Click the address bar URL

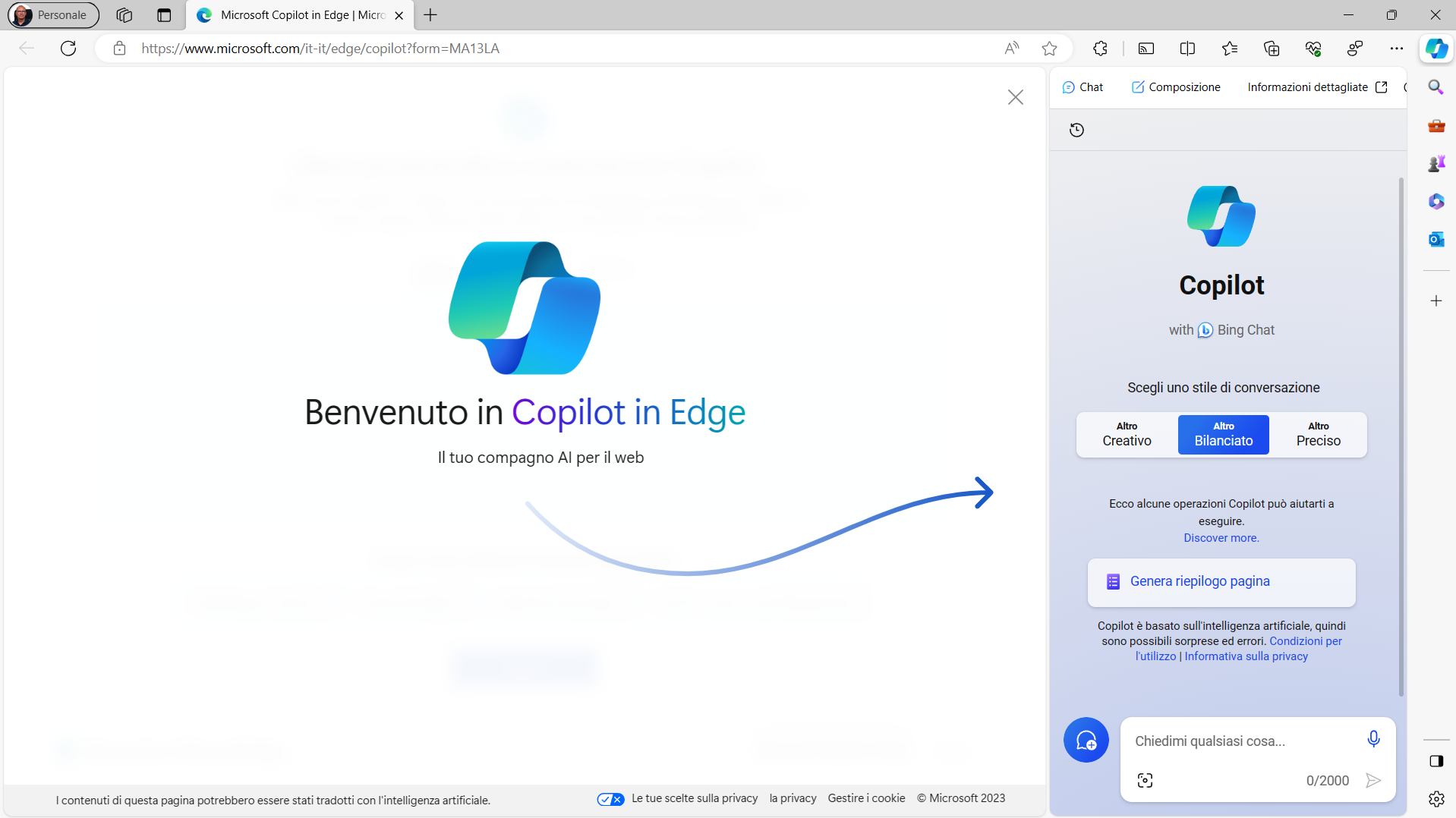tap(320, 49)
